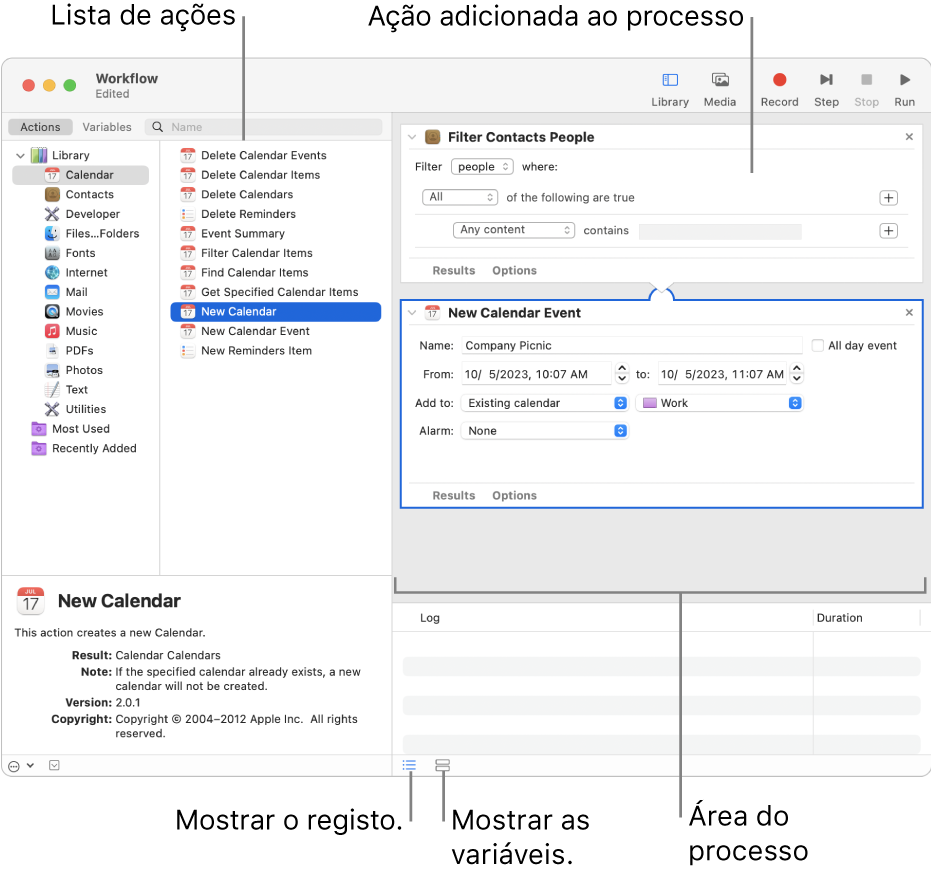This screenshot has width=931, height=875.
Task: Select Internet category in sidebar
Action: click(x=76, y=273)
